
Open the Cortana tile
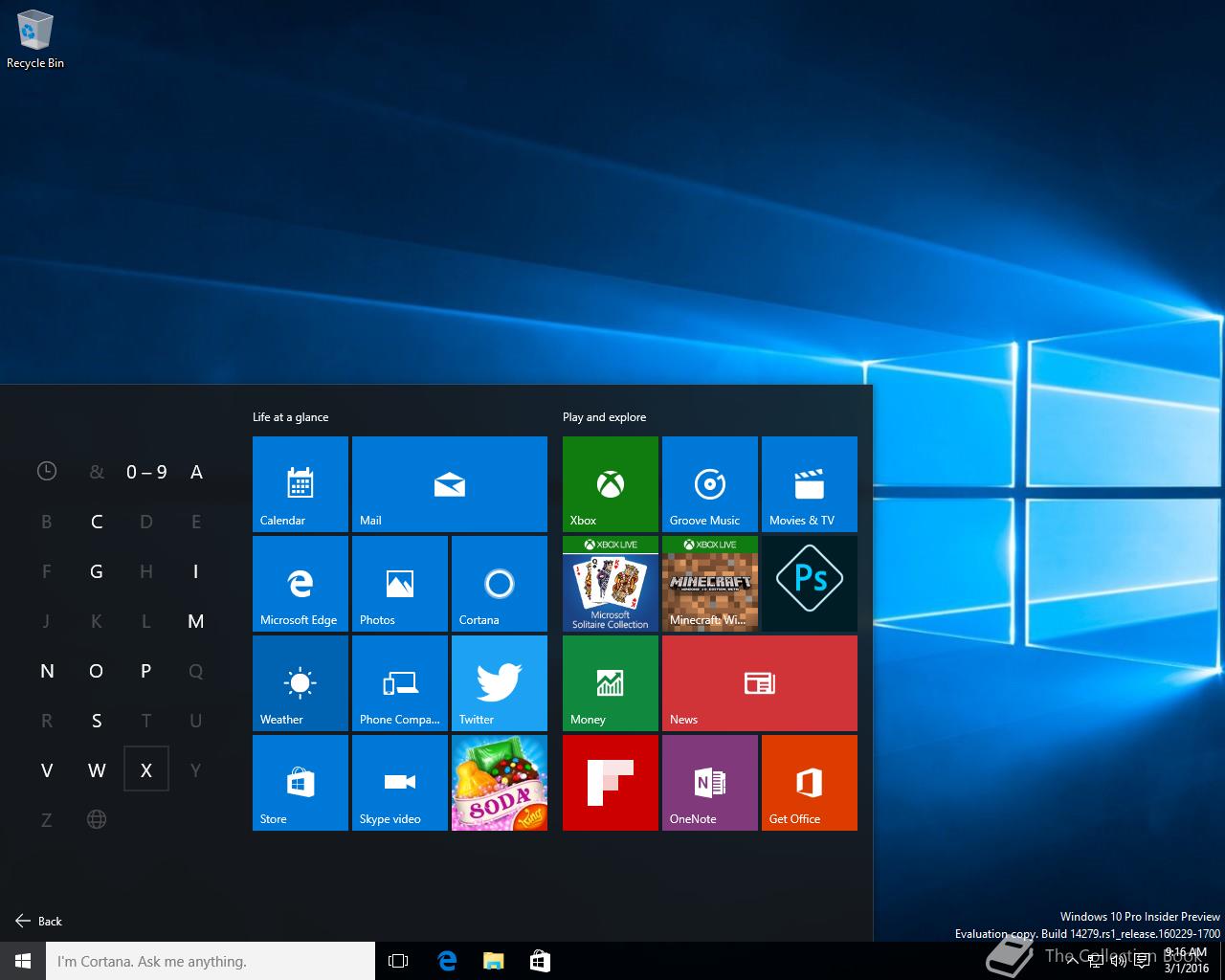click(500, 584)
